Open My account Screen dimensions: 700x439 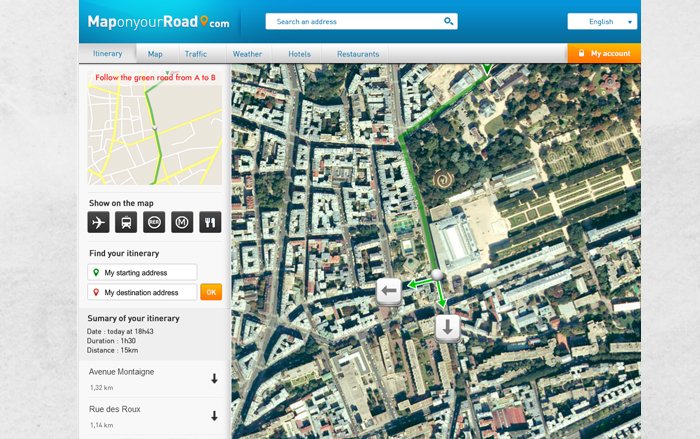click(x=604, y=53)
